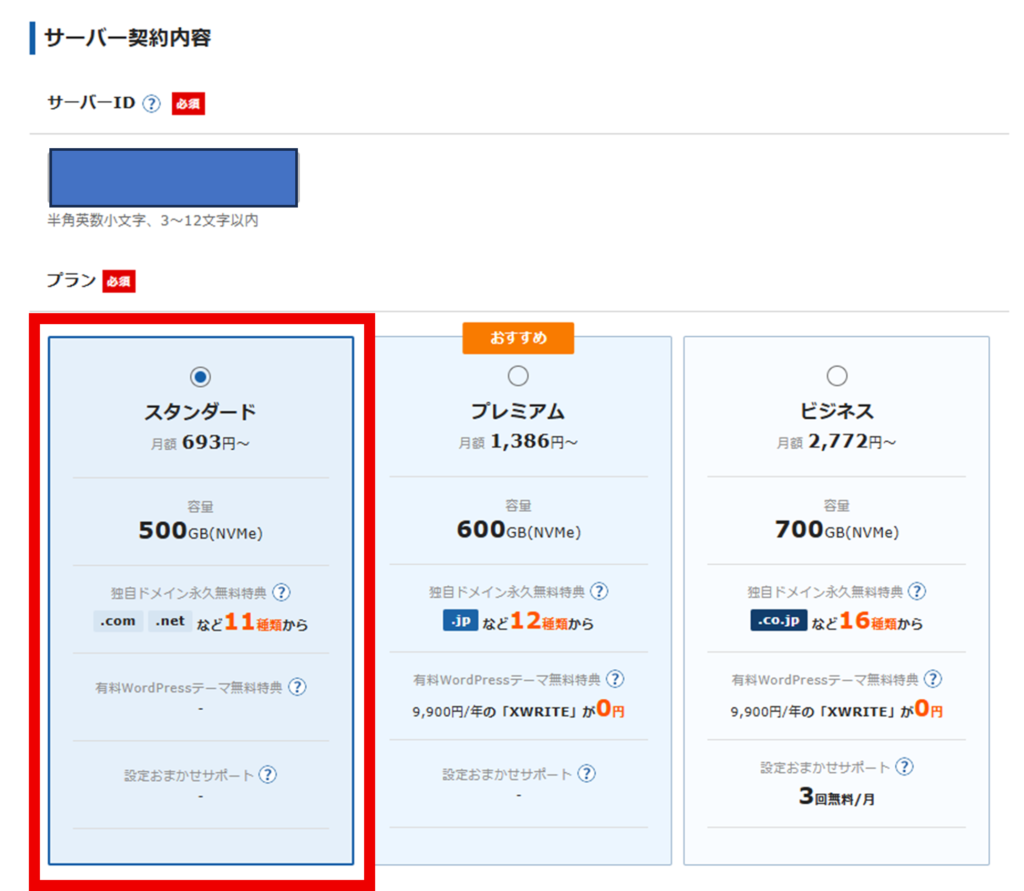Click the orange おすすめ label
1024x891 pixels.
pos(518,338)
